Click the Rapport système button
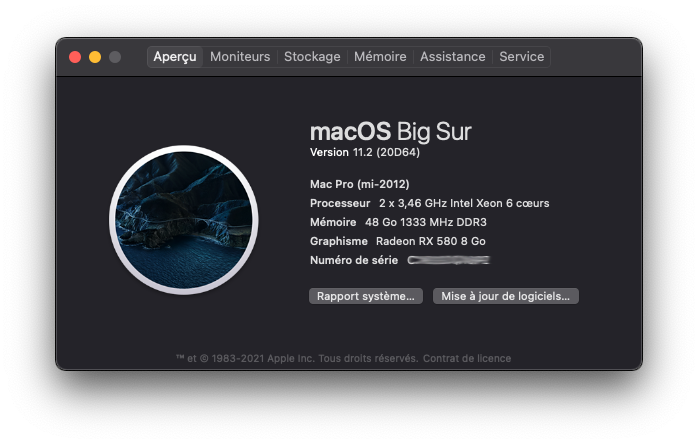This screenshot has height=444, width=698. pyautogui.click(x=365, y=296)
